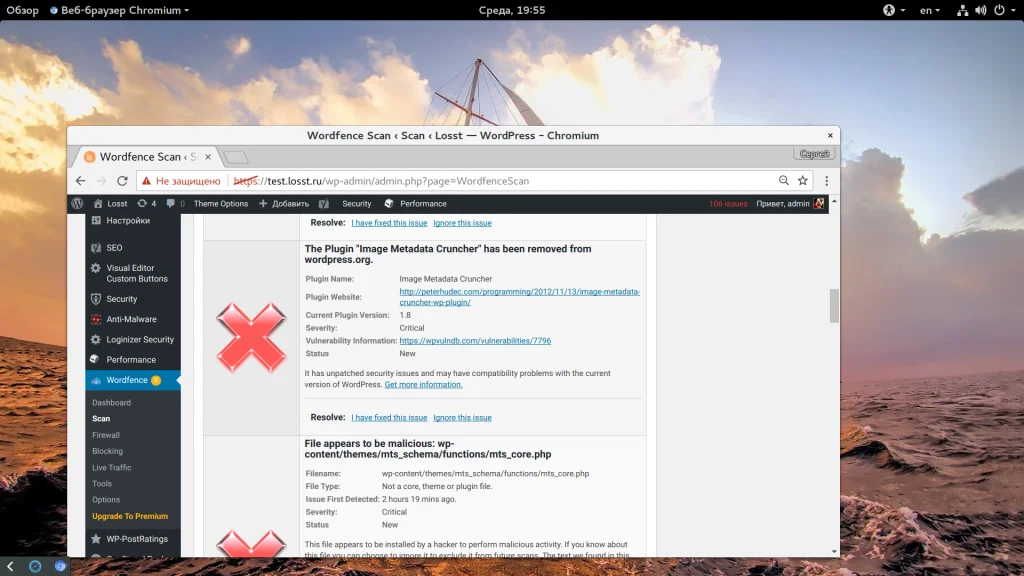Go to the Wordfence Dashboard submenu
This screenshot has width=1024, height=576.
pyautogui.click(x=112, y=402)
